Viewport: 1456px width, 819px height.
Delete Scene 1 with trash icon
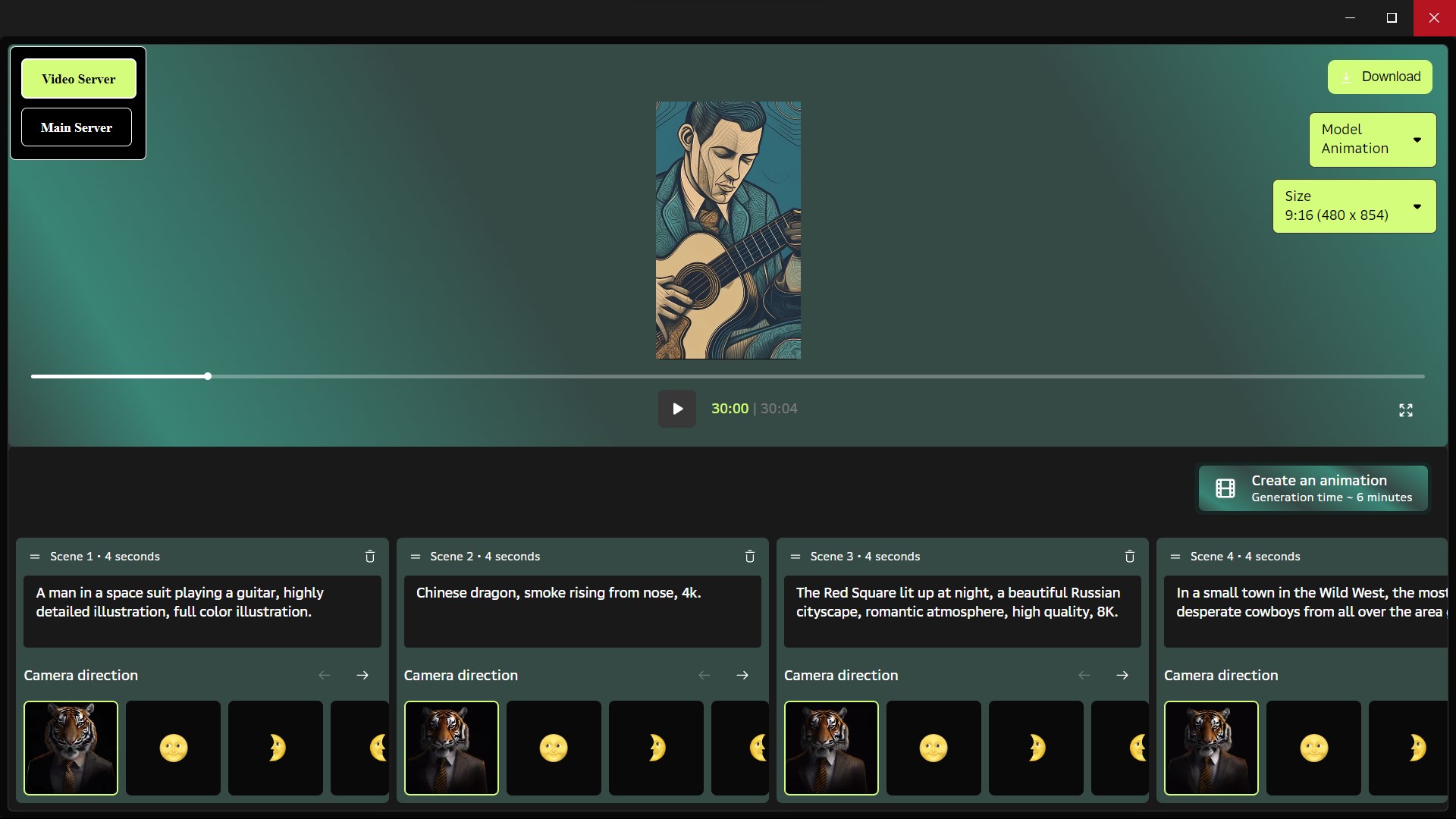(x=370, y=557)
